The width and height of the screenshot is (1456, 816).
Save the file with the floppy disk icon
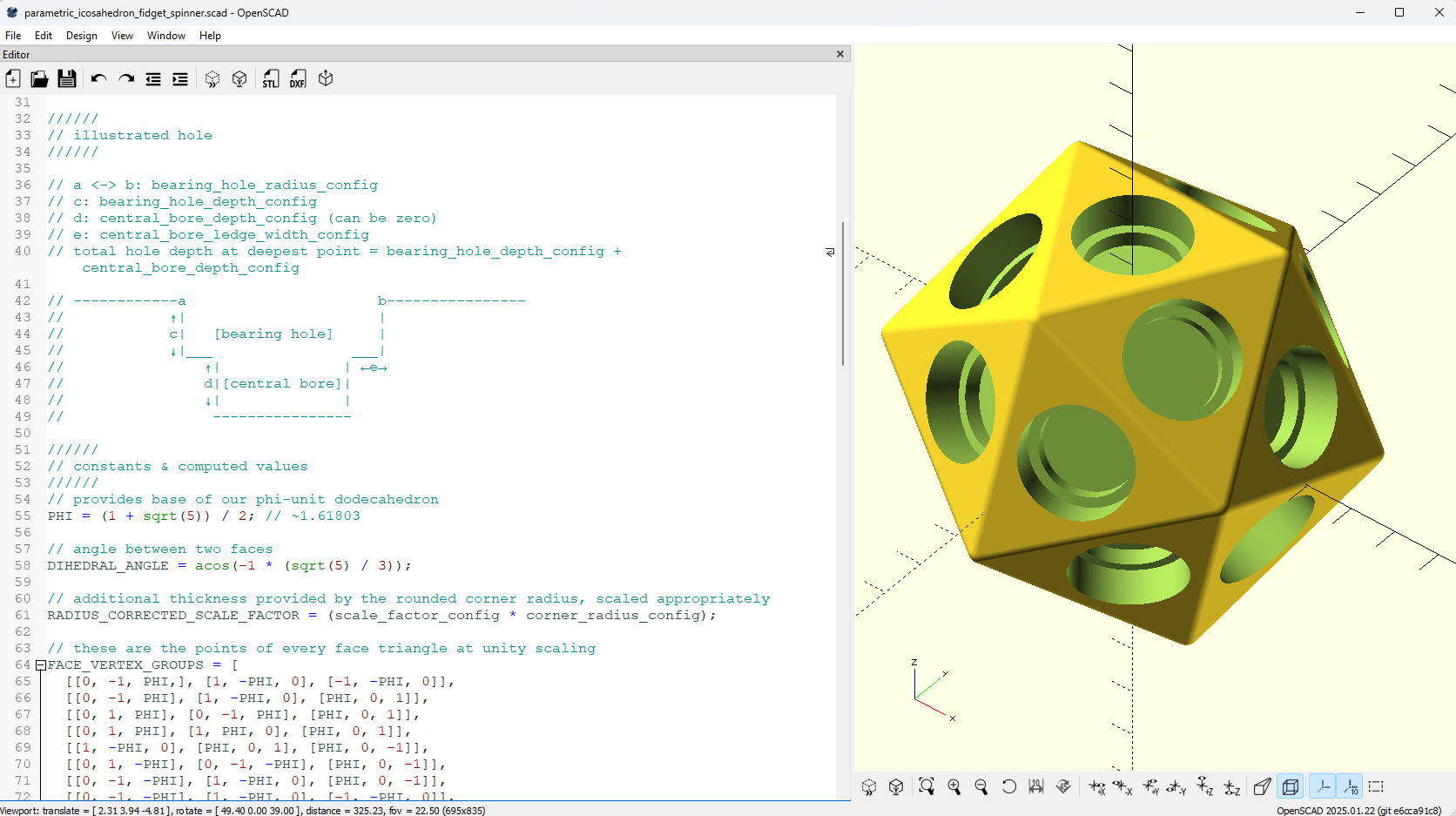[67, 79]
